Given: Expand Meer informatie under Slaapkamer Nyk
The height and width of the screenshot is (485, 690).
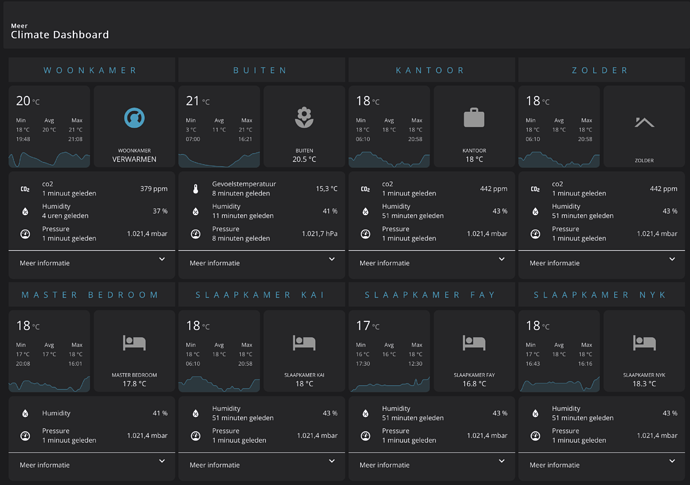Looking at the screenshot, I should pos(602,465).
